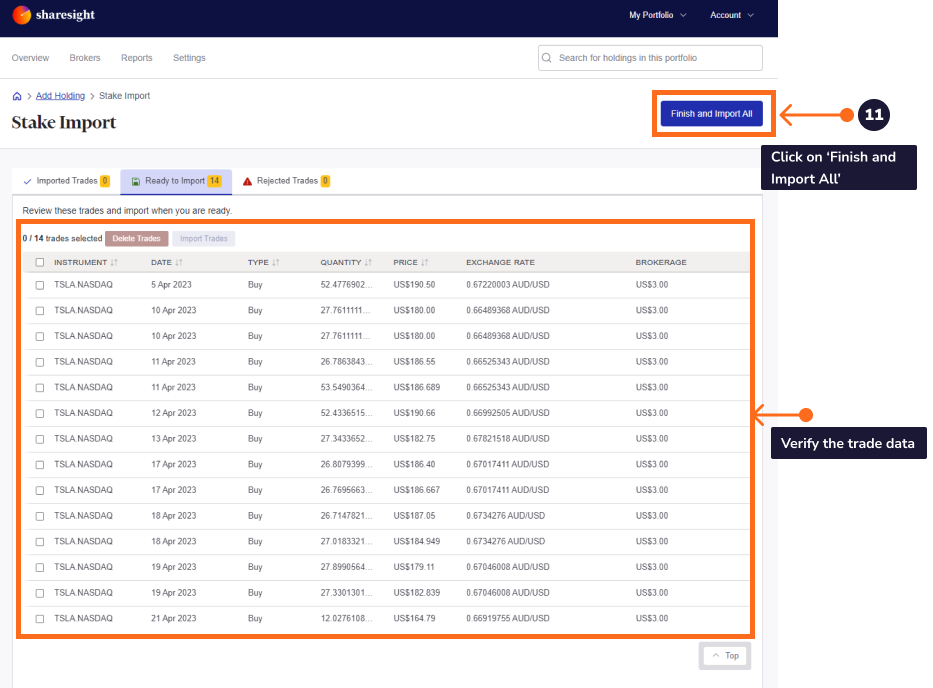Select the Ready to Import tab
The height and width of the screenshot is (688, 933).
tap(176, 181)
